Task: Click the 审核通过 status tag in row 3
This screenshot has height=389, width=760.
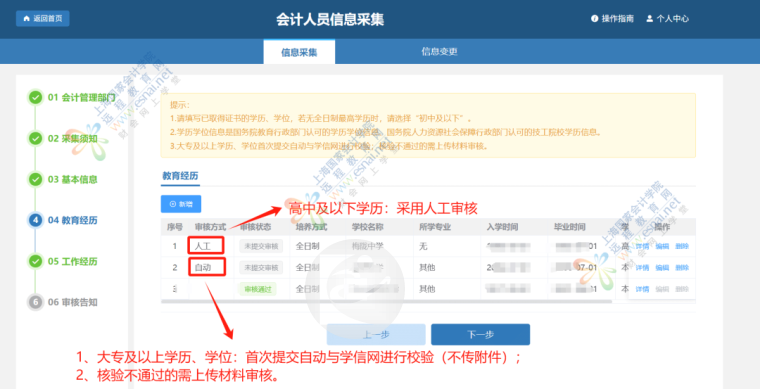Action: [257, 289]
